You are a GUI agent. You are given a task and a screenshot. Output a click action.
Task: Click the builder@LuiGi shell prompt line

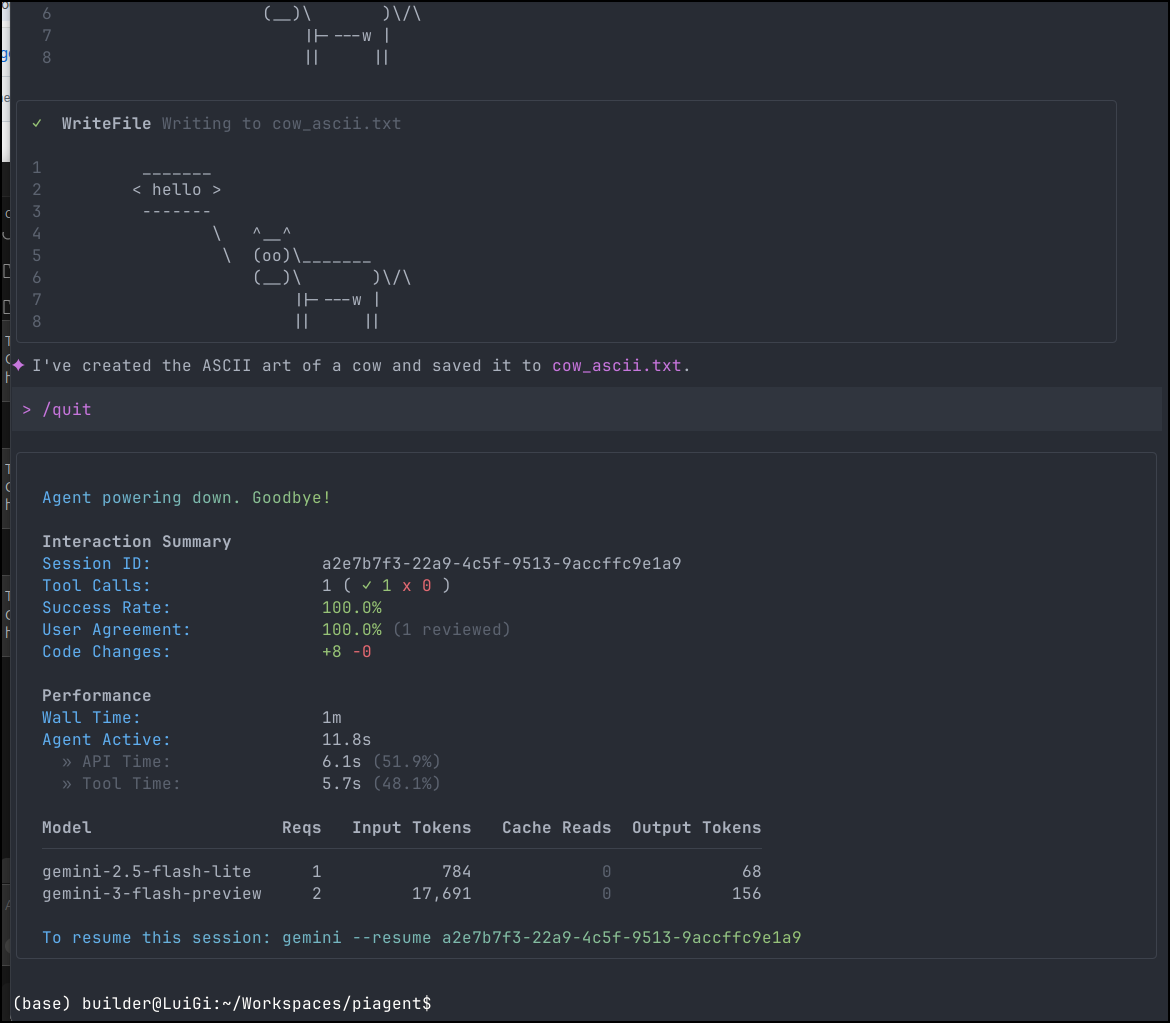click(222, 1003)
